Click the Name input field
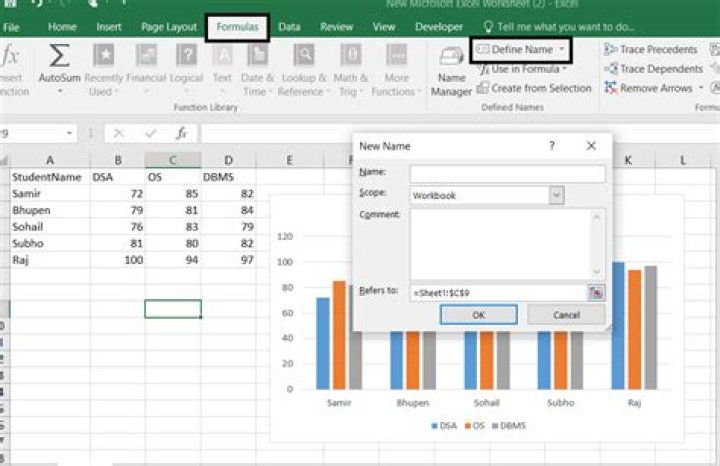This screenshot has height=466, width=720. pos(507,174)
